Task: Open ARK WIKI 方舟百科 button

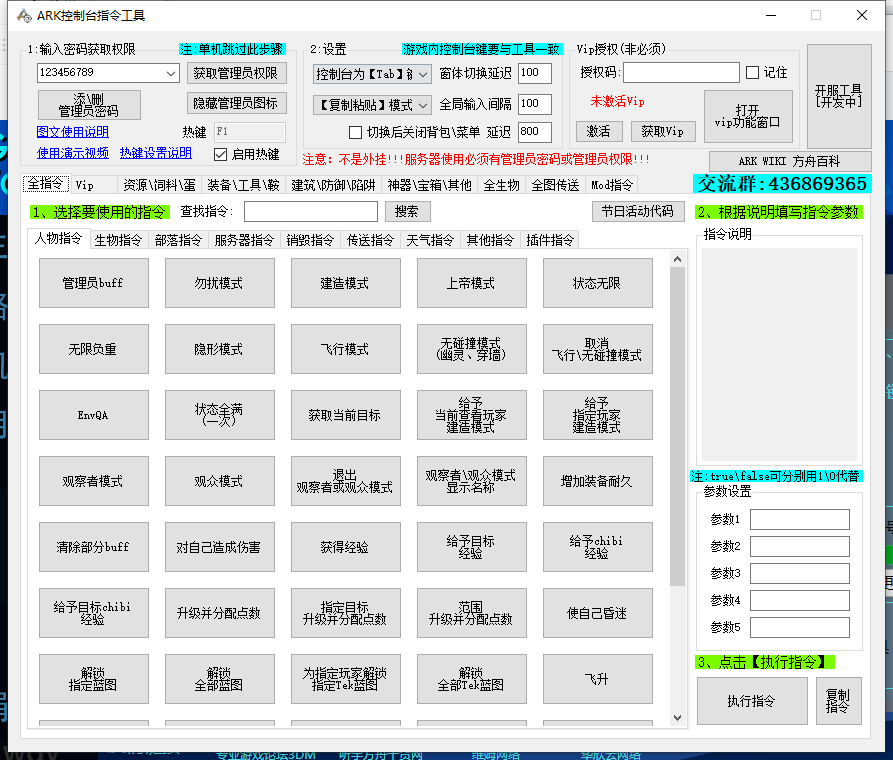Action: [x=789, y=161]
